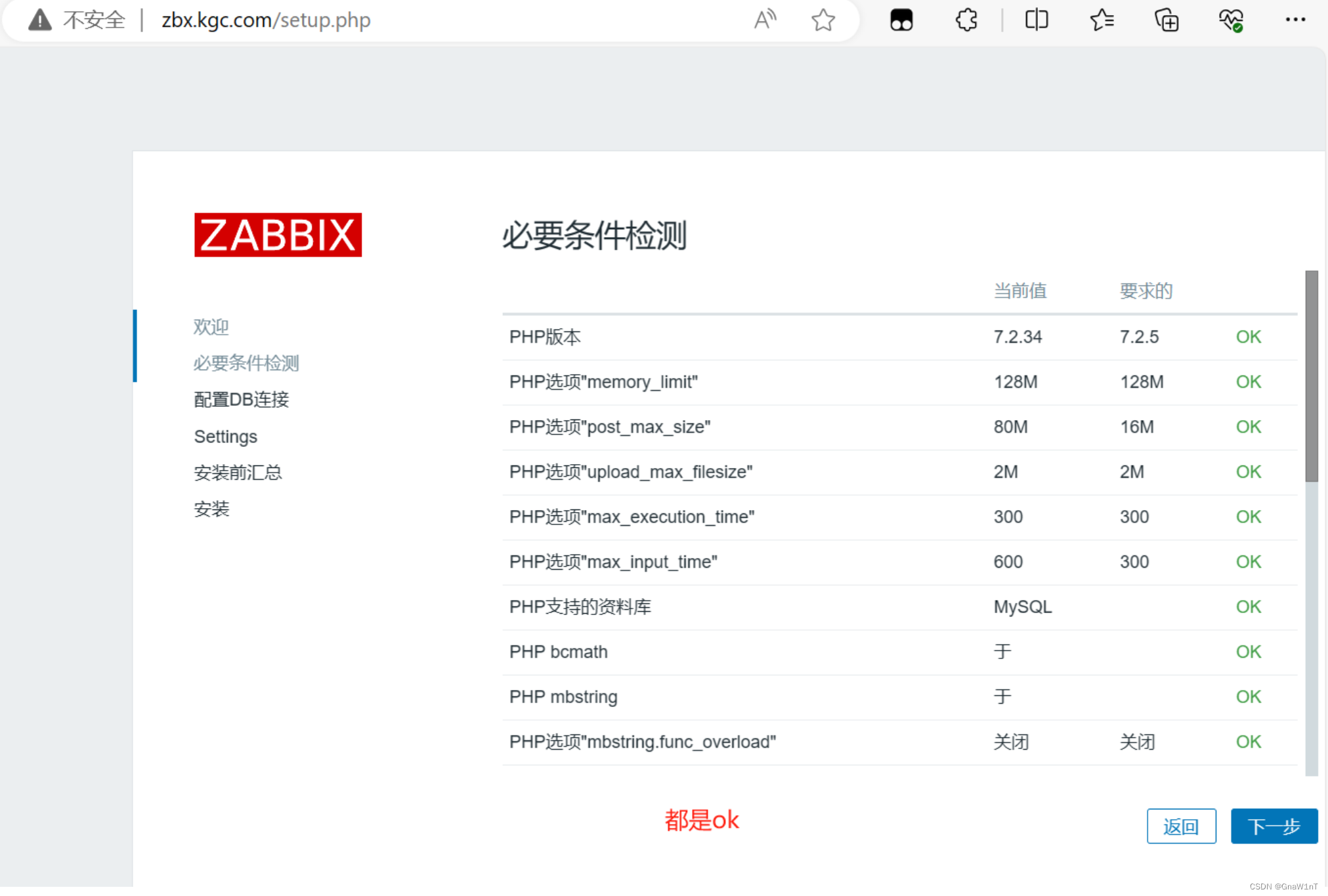1328x896 pixels.
Task: Click the 返回 button
Action: (1181, 826)
